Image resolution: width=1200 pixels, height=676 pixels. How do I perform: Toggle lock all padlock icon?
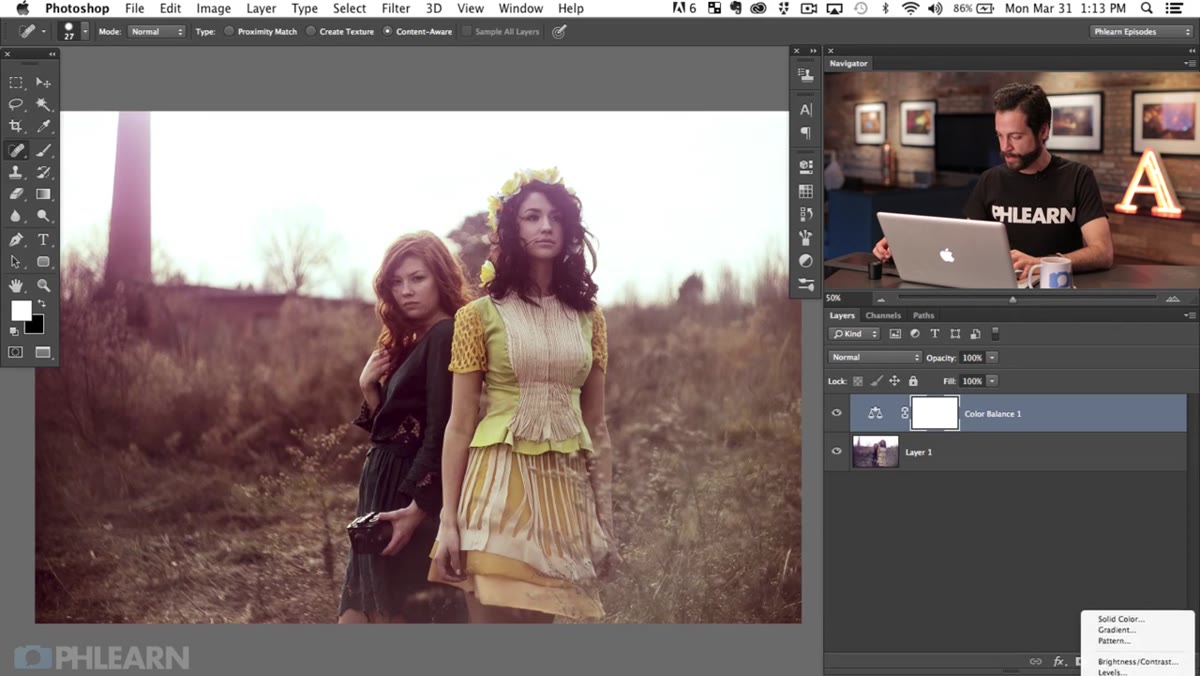click(913, 381)
